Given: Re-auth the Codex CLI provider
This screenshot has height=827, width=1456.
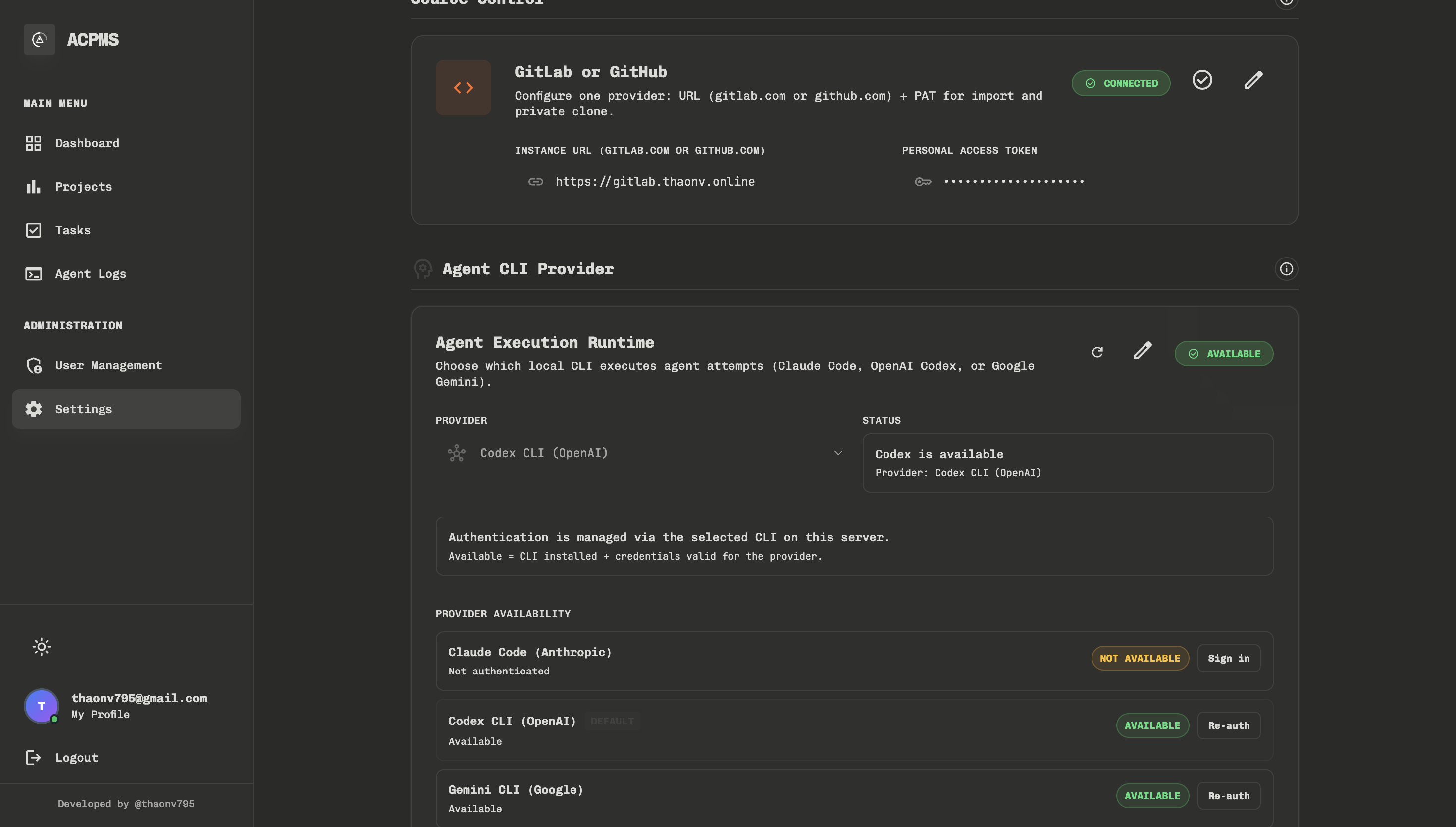Looking at the screenshot, I should pyautogui.click(x=1228, y=725).
